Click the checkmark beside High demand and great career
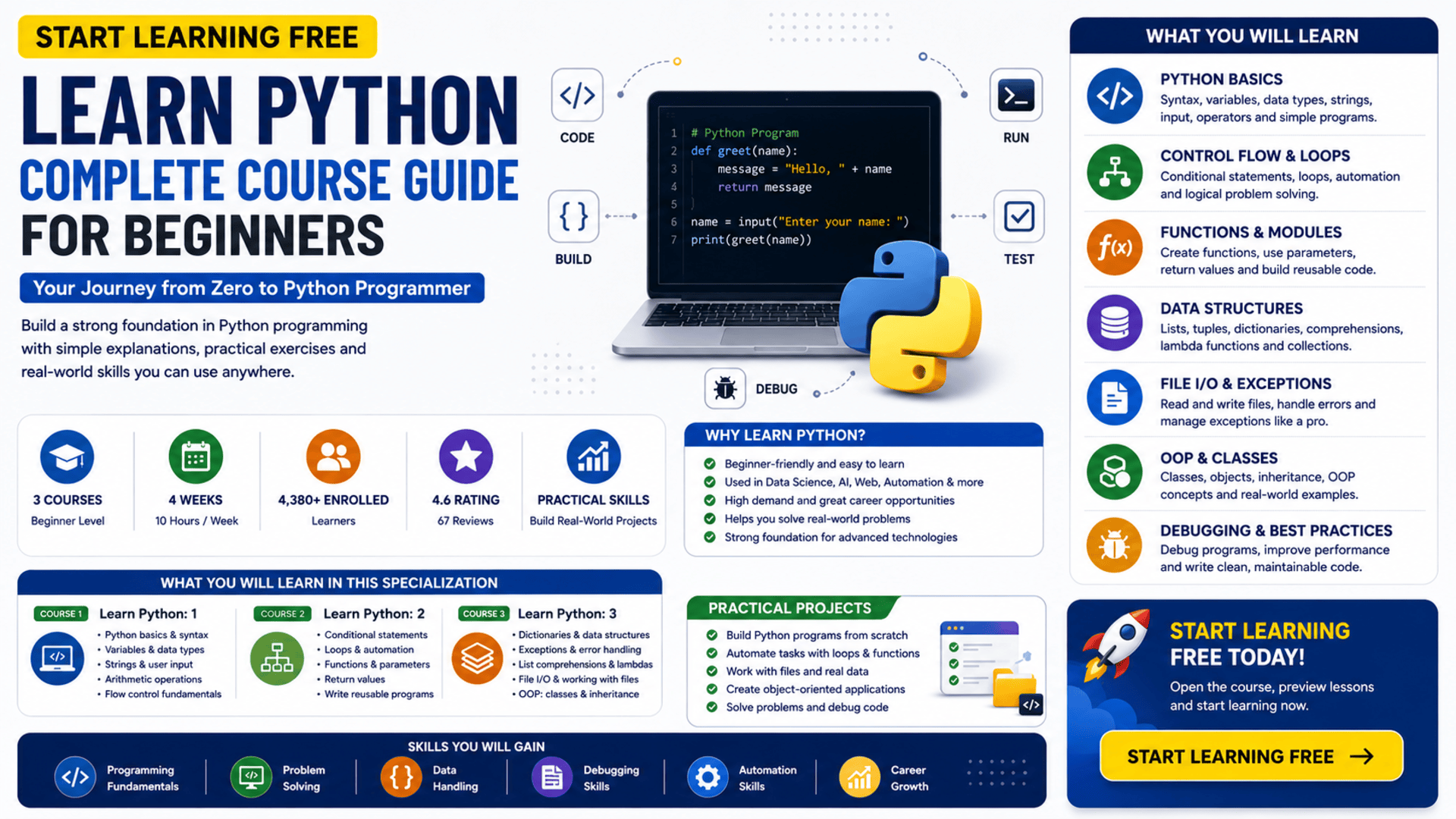Screen dimensions: 1456x819 point(710,500)
